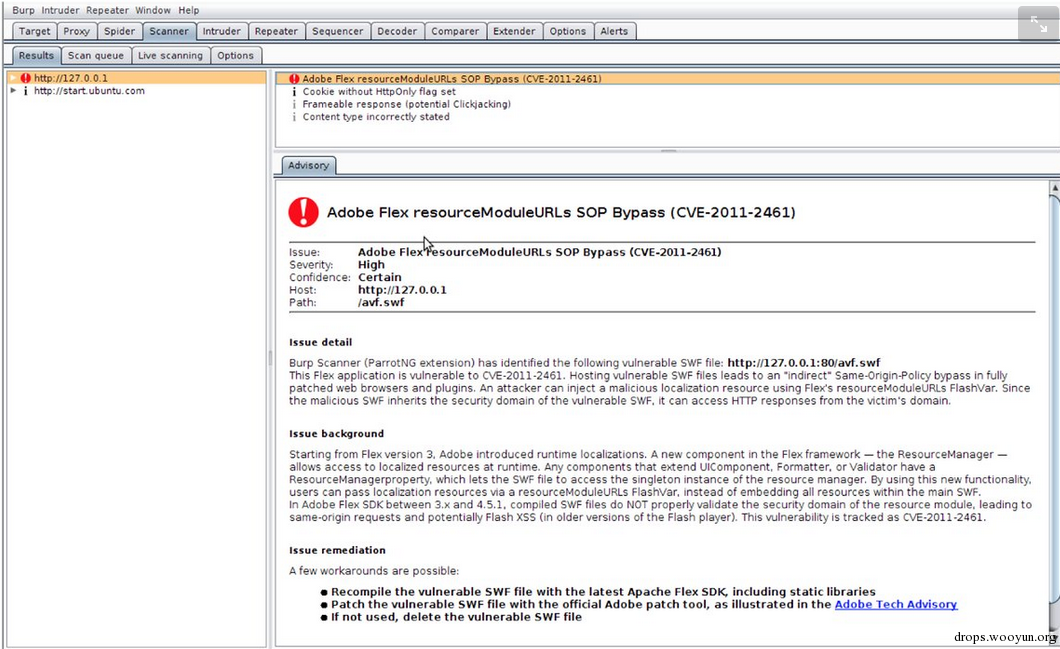Click info icon next to Frameable response
This screenshot has width=1060, height=649.
pos(294,104)
